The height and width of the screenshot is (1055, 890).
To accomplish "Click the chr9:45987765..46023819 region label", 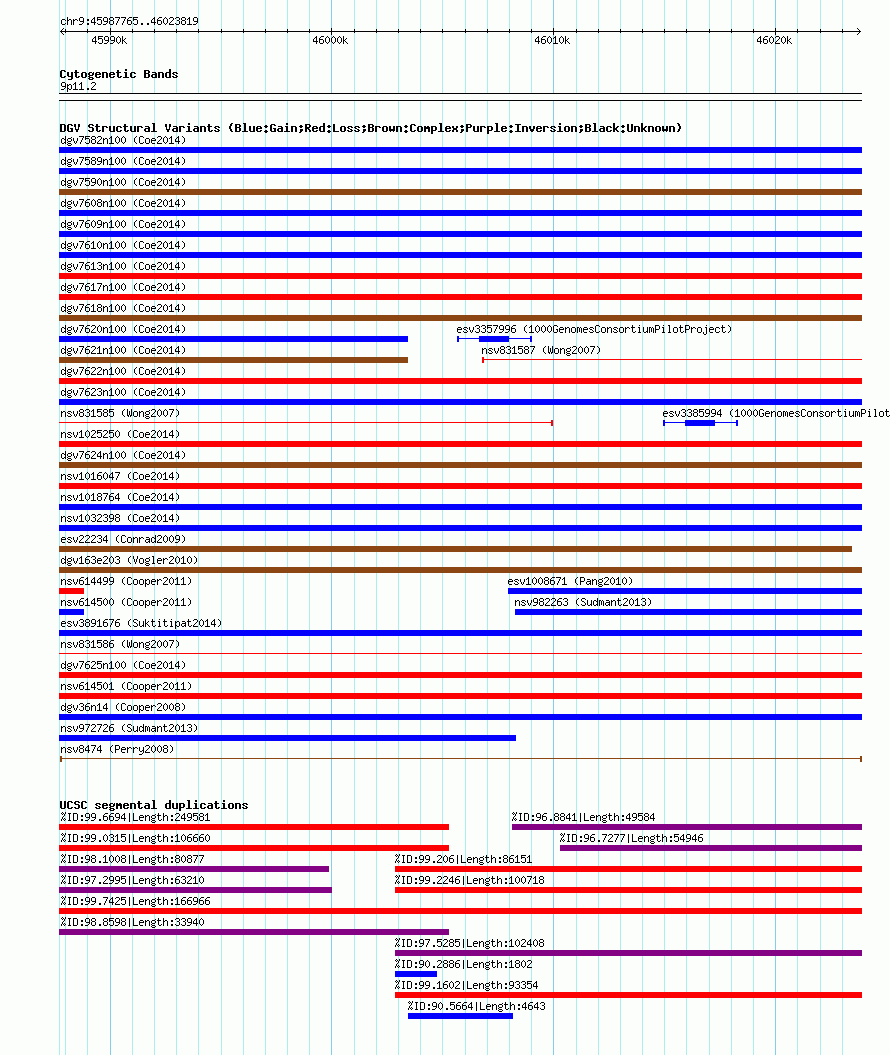I will [129, 21].
